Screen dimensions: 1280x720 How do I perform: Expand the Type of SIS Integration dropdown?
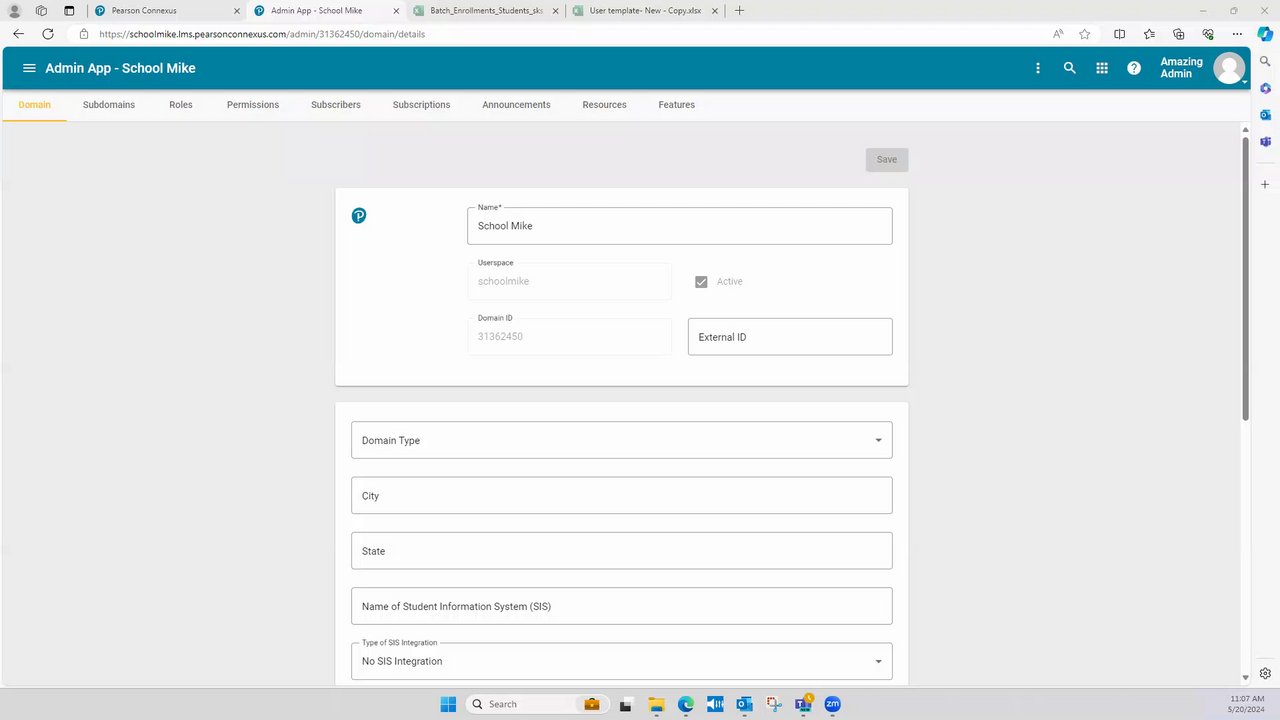[621, 661]
